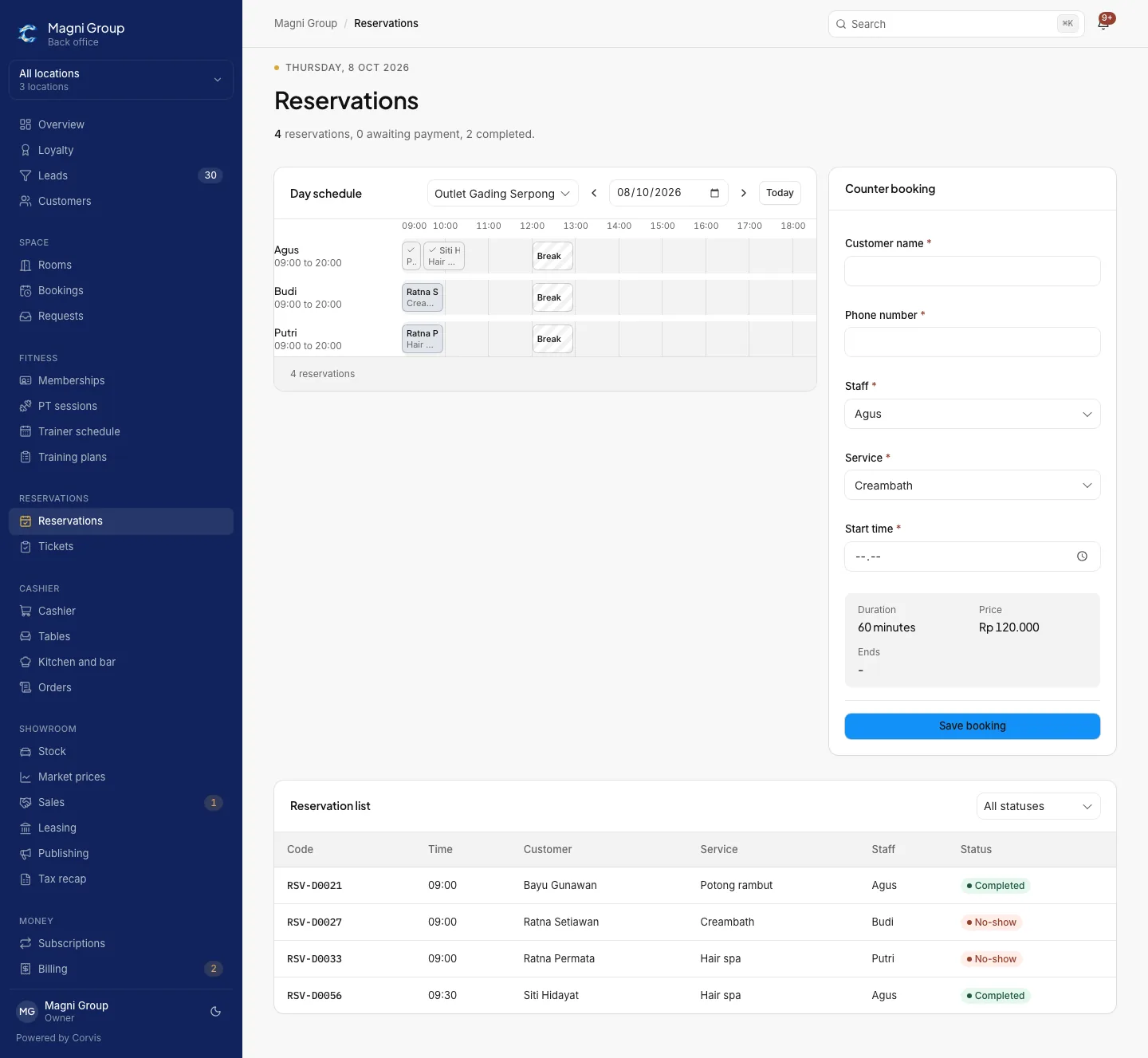Click reservation code RSV-D0056
The width and height of the screenshot is (1148, 1058).
(314, 996)
